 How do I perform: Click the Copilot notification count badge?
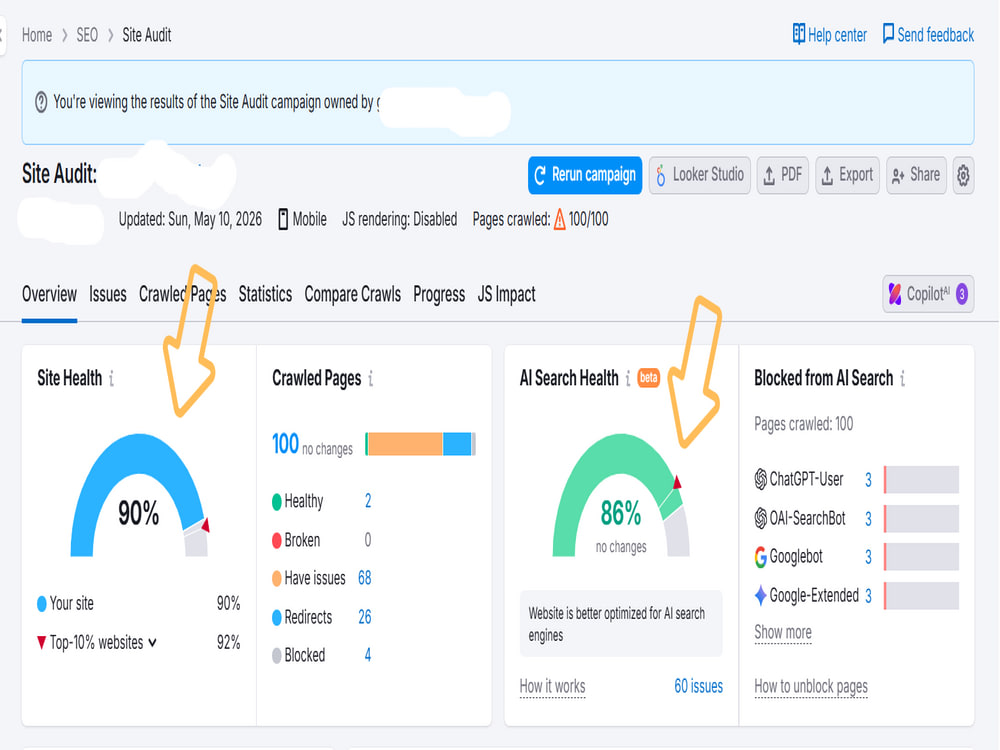[962, 294]
